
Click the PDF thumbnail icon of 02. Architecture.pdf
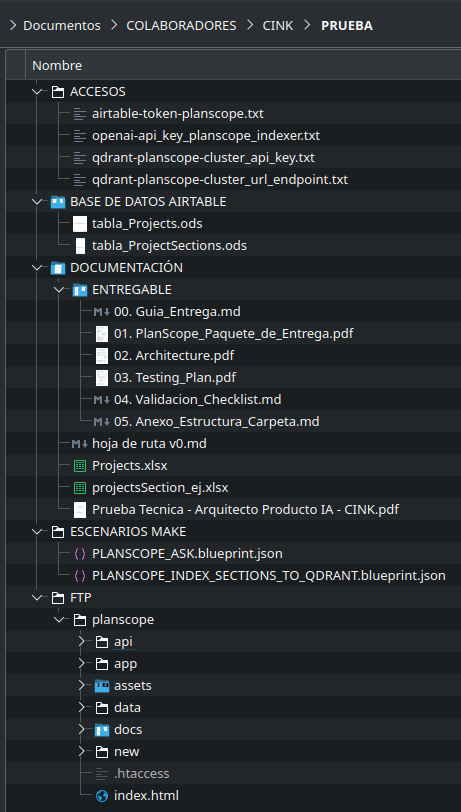(102, 356)
